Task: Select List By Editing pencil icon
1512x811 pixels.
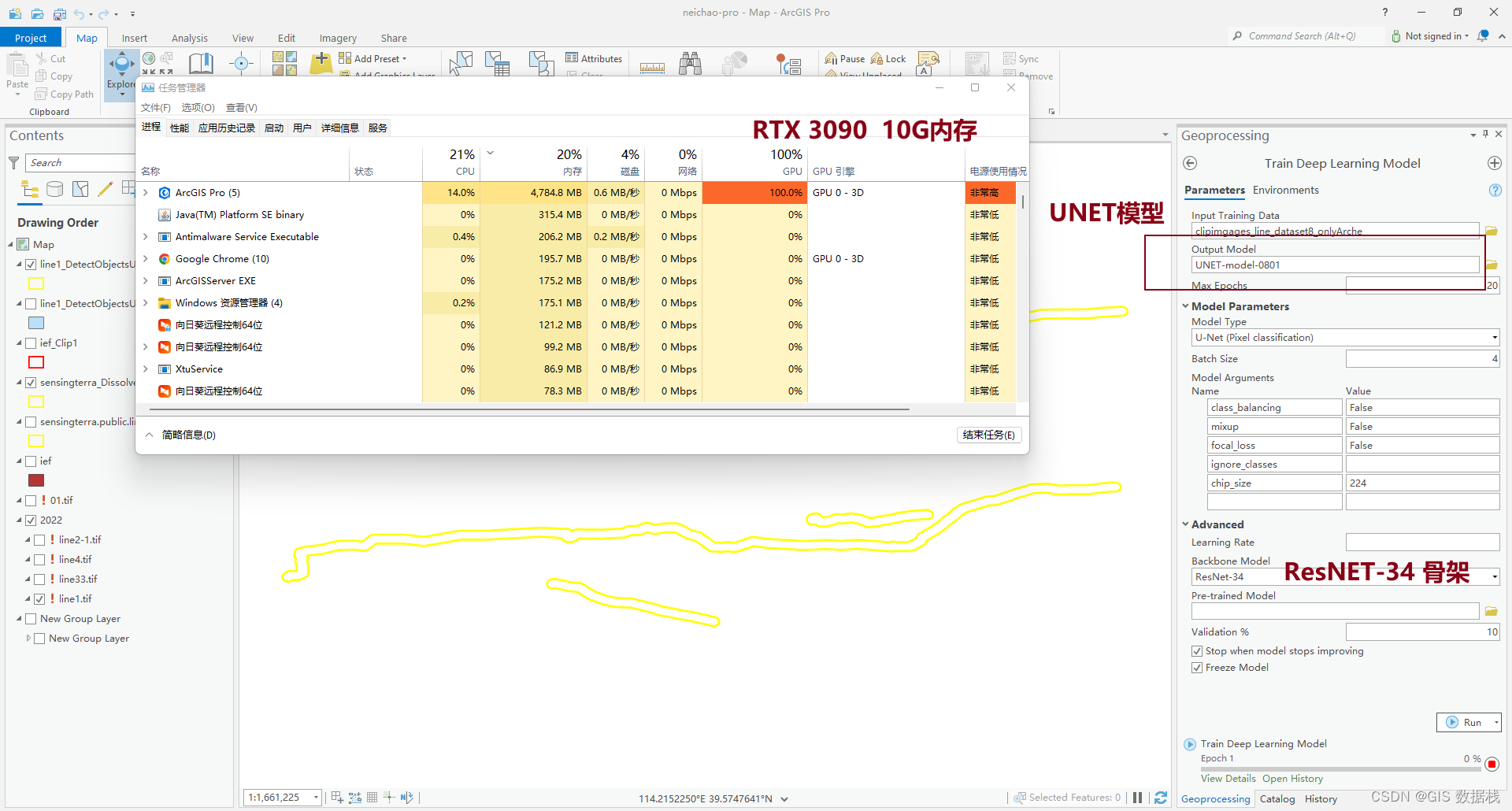Action: (x=105, y=189)
